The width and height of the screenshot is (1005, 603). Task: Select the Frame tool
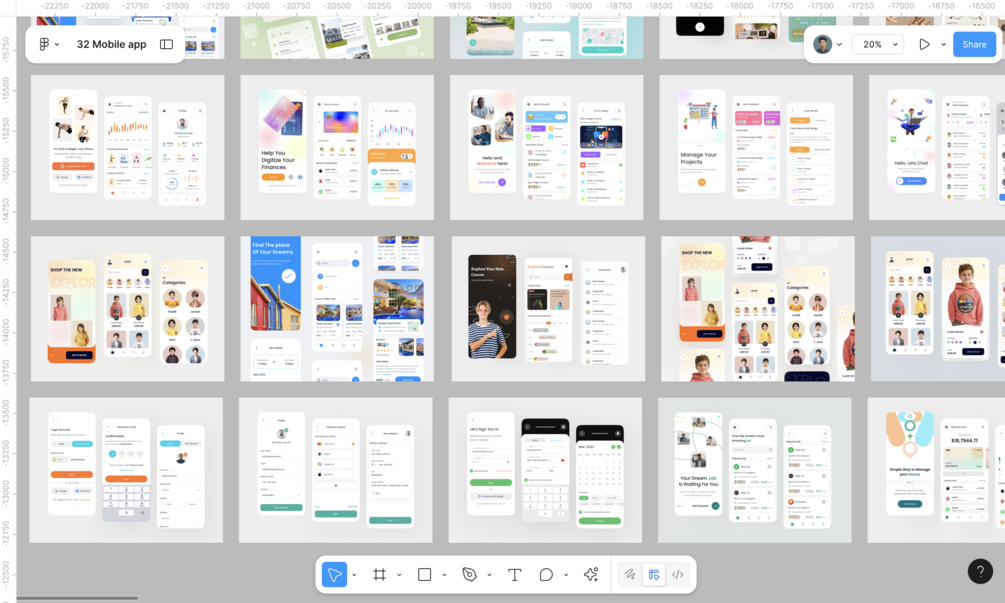coord(379,574)
